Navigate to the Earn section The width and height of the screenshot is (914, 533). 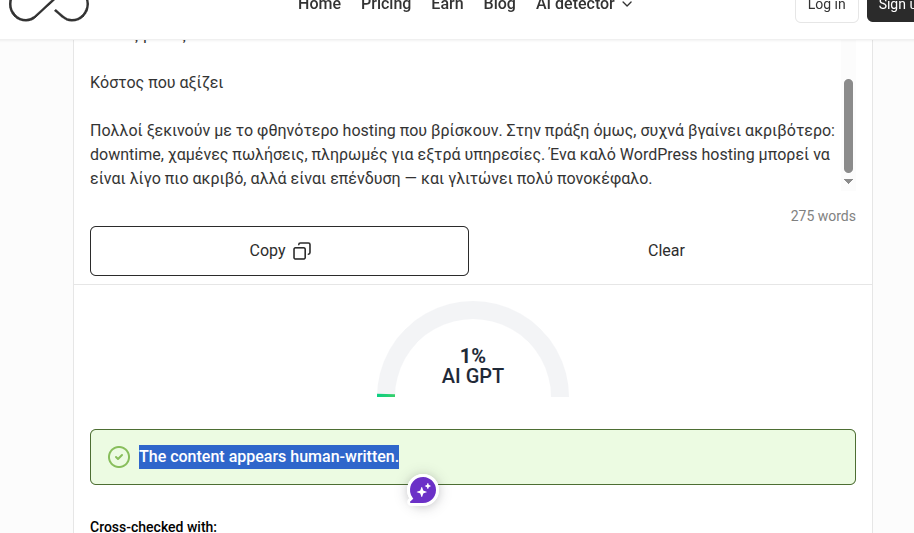tap(447, 5)
